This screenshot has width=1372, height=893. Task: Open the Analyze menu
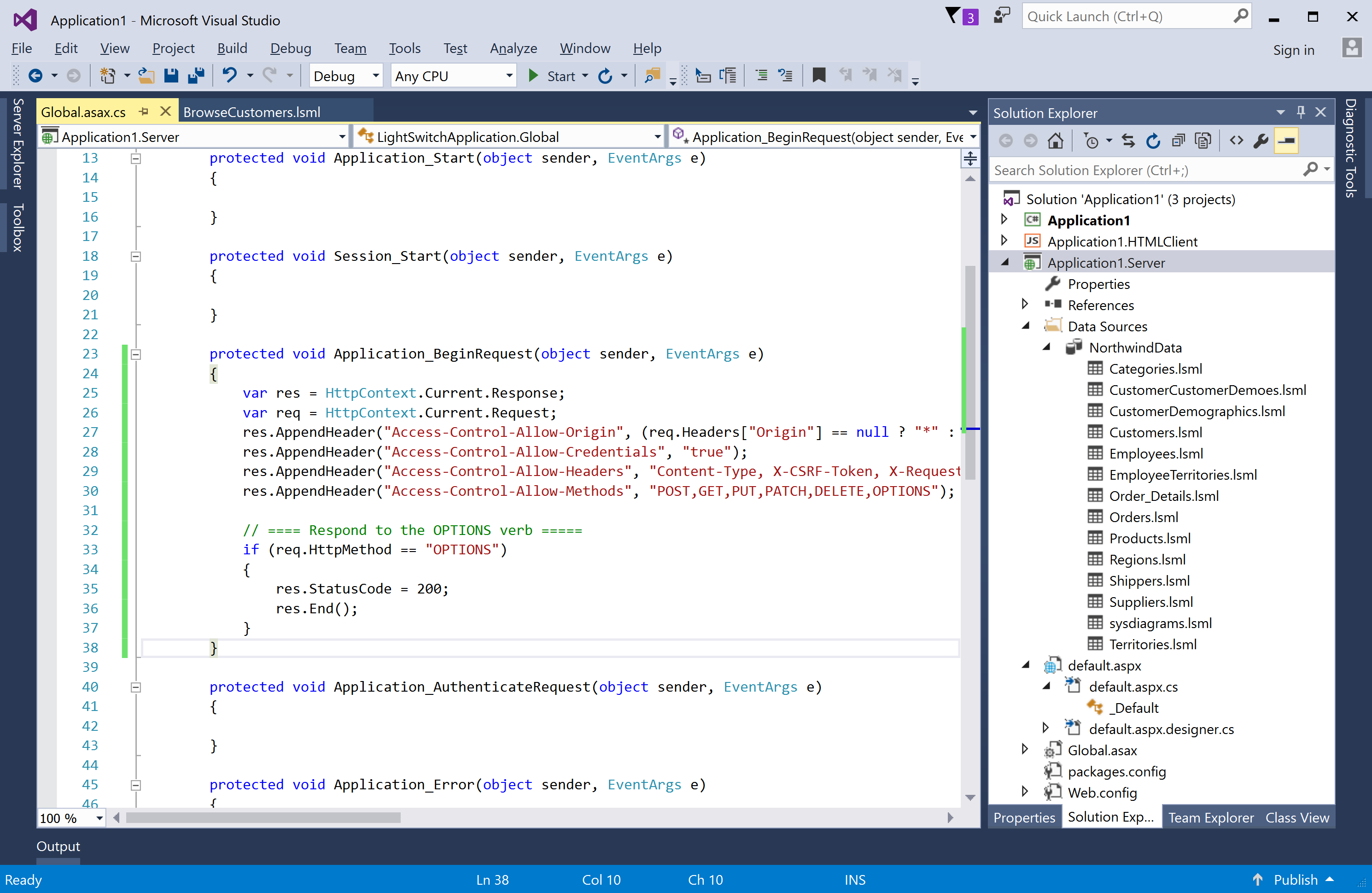coord(513,48)
